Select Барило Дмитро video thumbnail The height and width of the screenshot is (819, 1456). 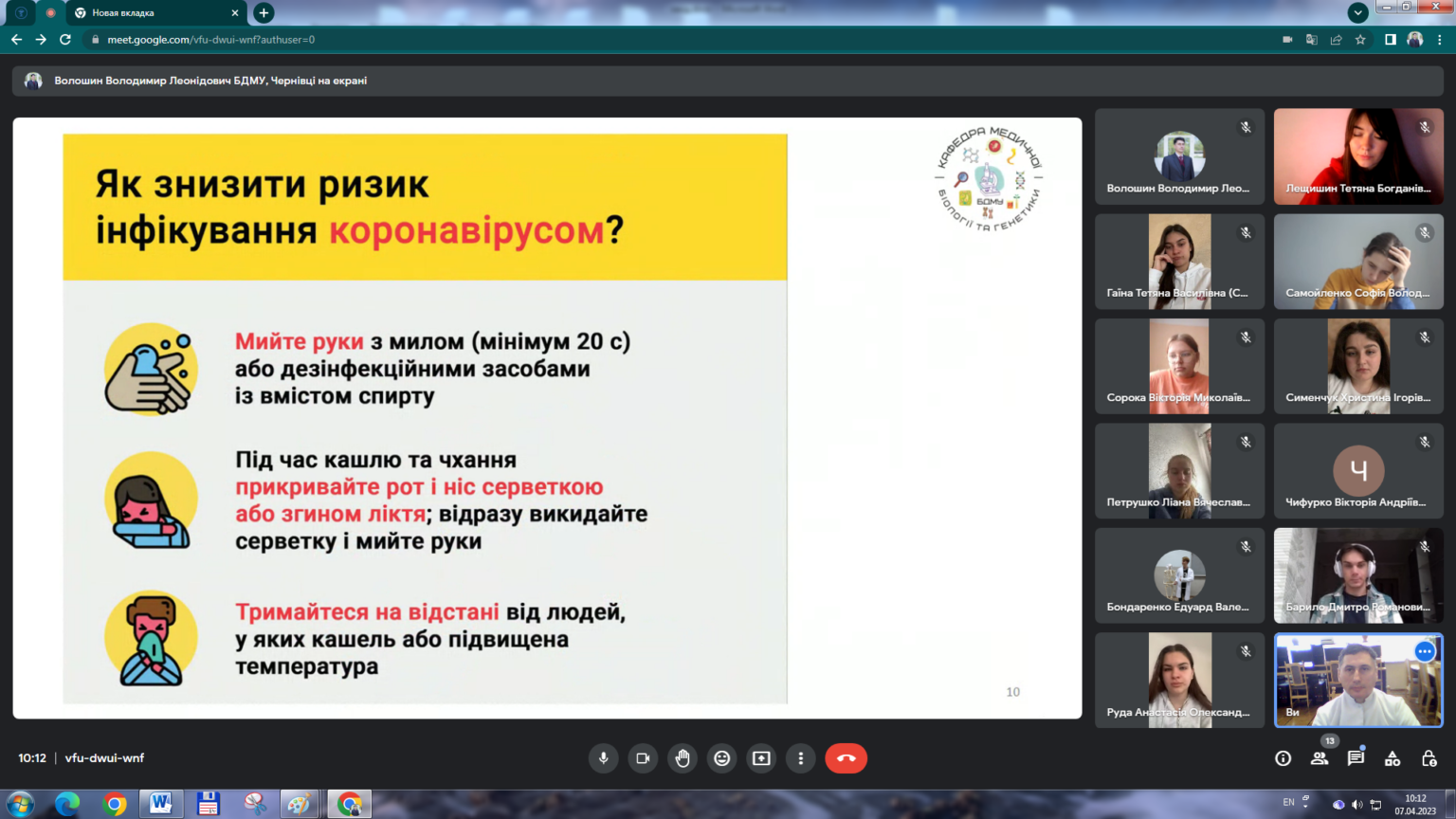coord(1357,575)
